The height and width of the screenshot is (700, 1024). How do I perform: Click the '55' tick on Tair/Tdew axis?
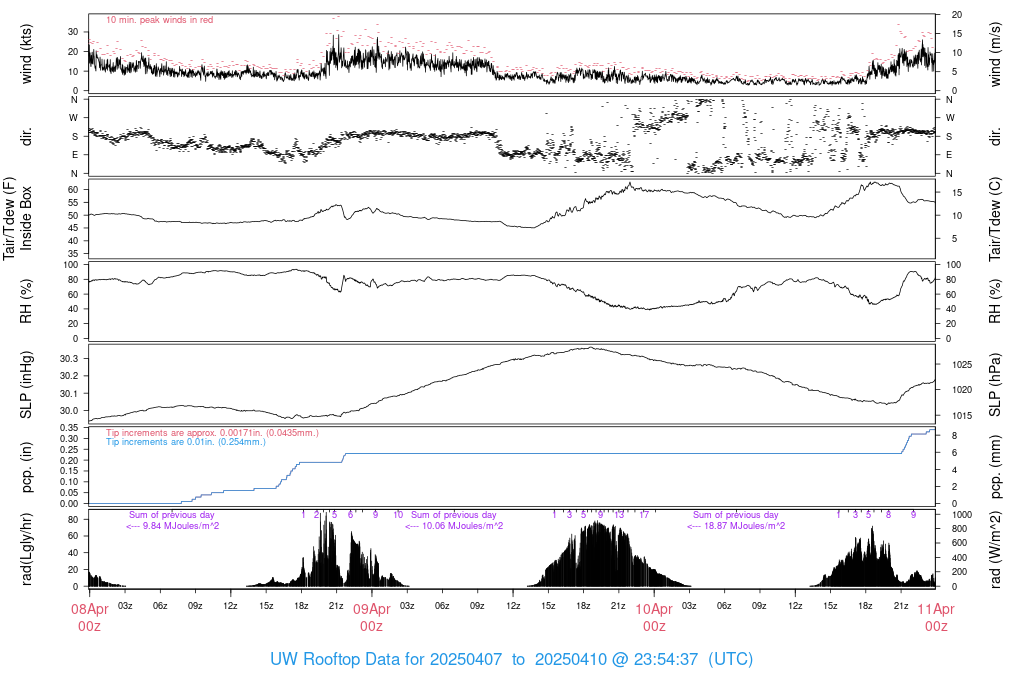click(73, 202)
